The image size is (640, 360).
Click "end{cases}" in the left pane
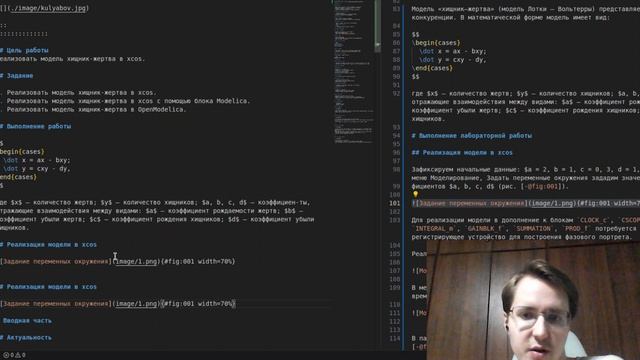18,177
